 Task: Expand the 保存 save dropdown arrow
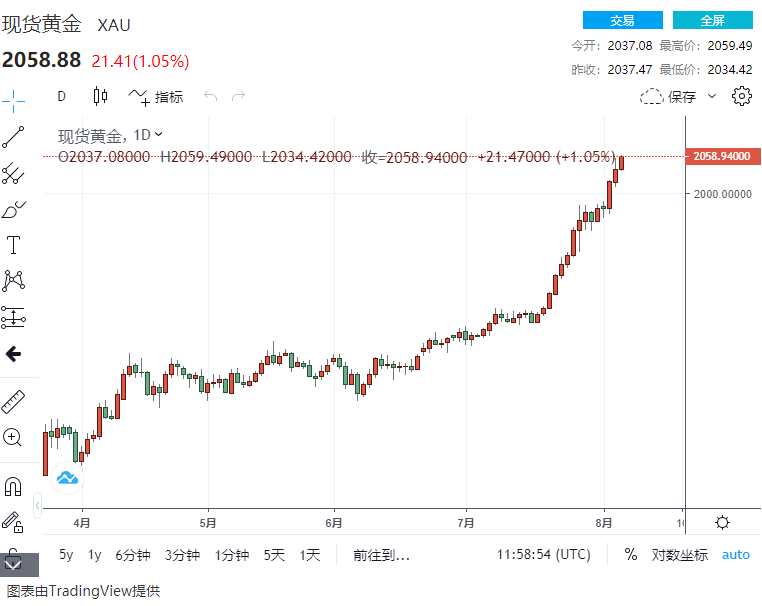click(x=712, y=97)
